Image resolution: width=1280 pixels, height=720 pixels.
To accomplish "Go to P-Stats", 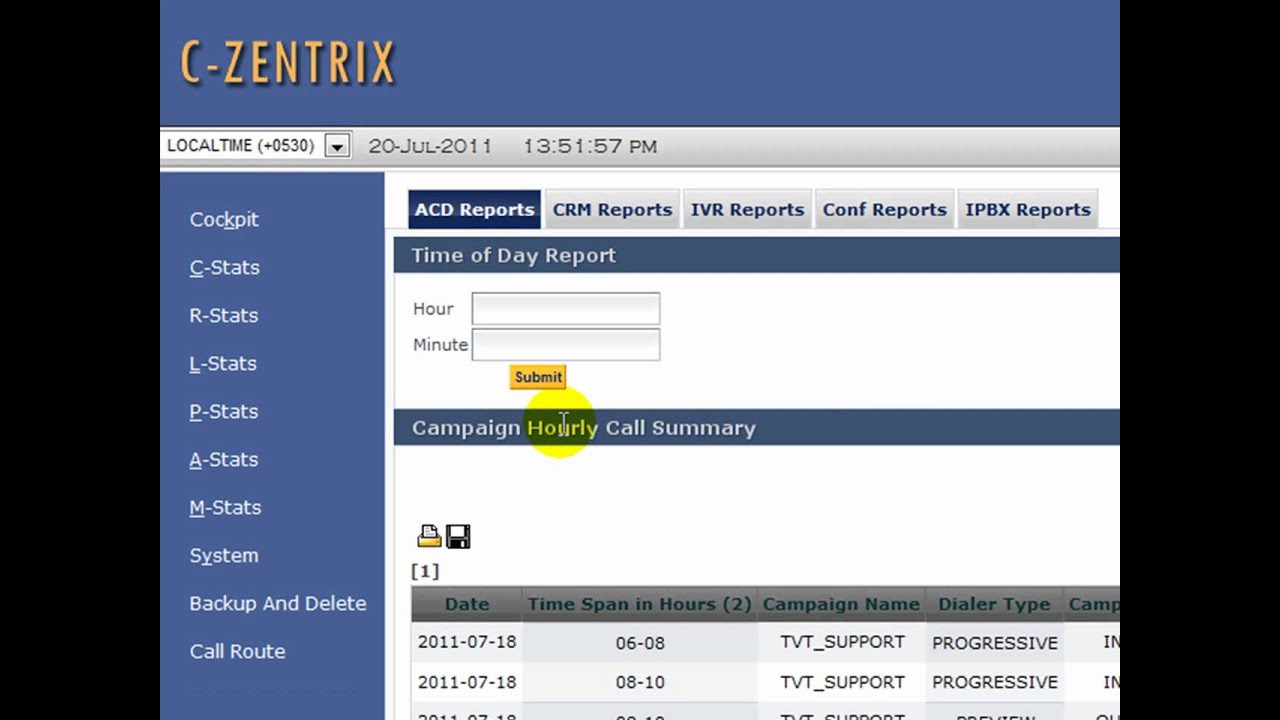I will (x=223, y=411).
